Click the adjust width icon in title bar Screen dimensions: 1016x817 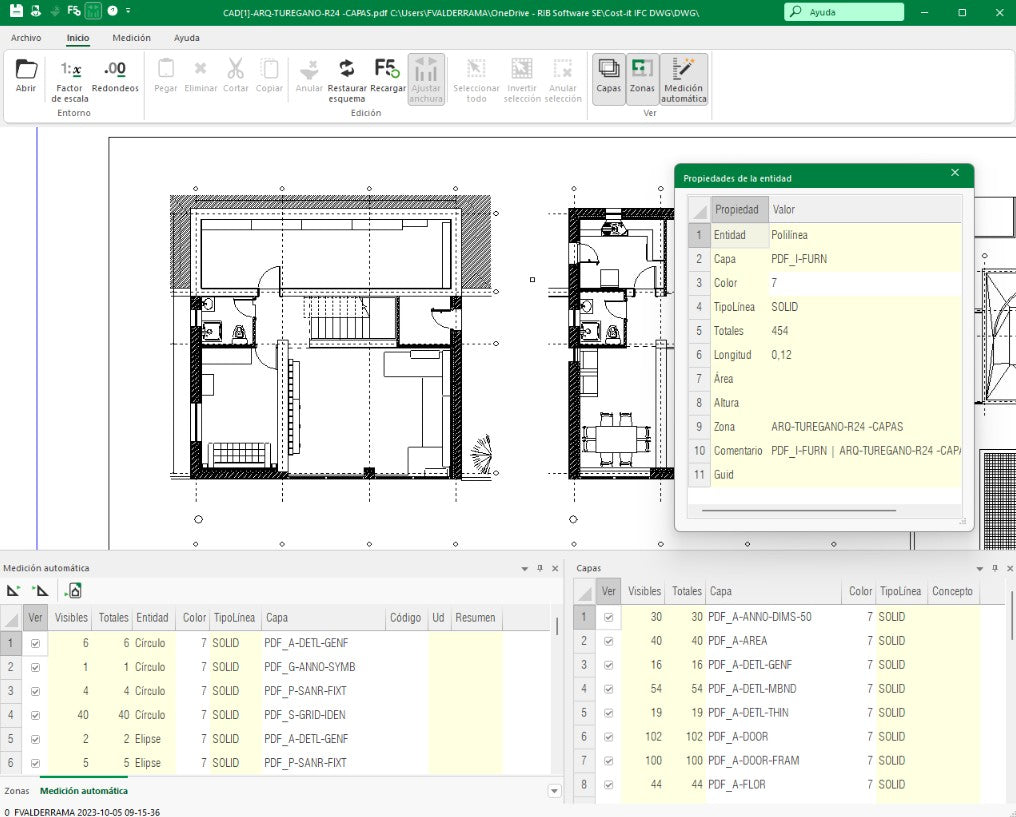point(93,10)
